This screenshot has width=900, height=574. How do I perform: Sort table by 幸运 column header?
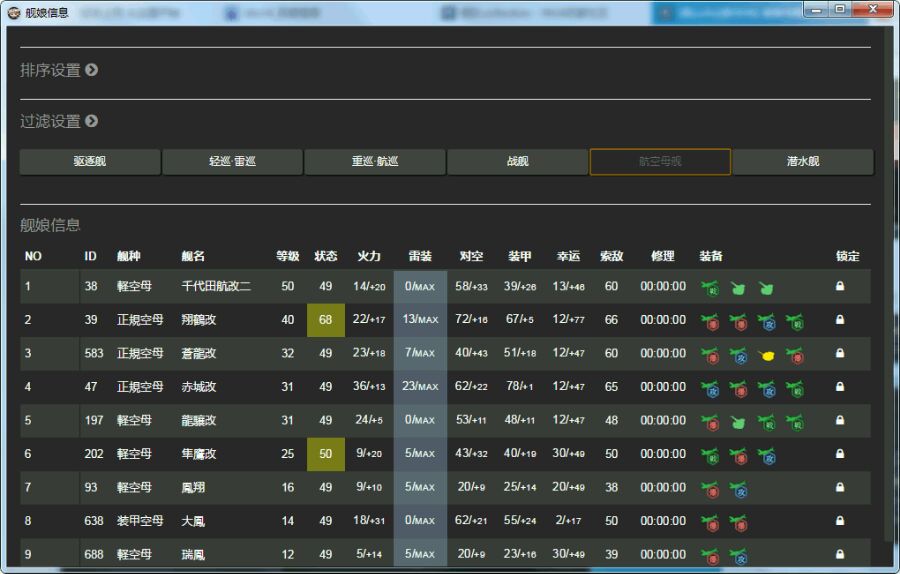tap(568, 256)
